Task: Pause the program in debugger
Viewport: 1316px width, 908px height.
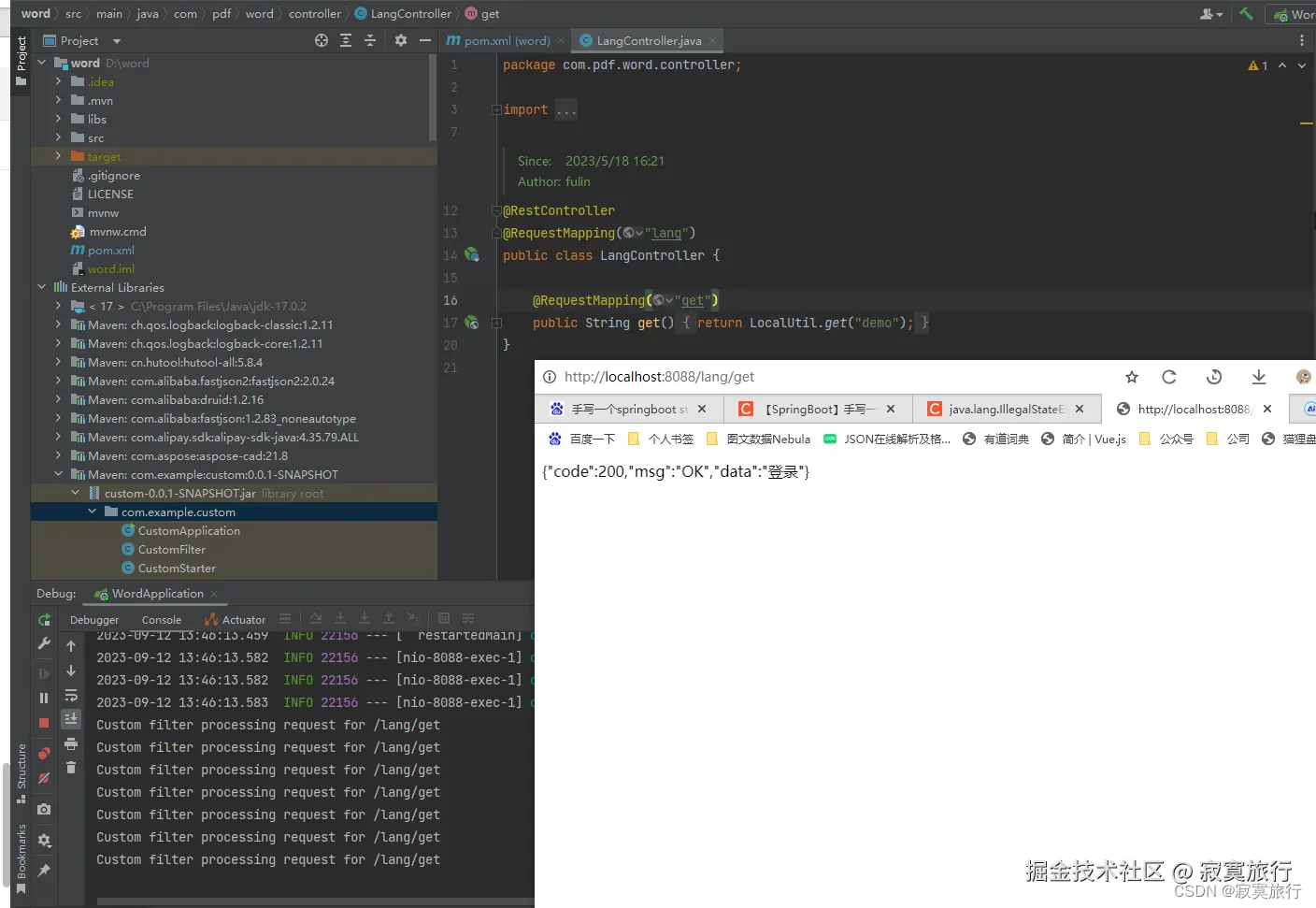Action: pos(44,698)
